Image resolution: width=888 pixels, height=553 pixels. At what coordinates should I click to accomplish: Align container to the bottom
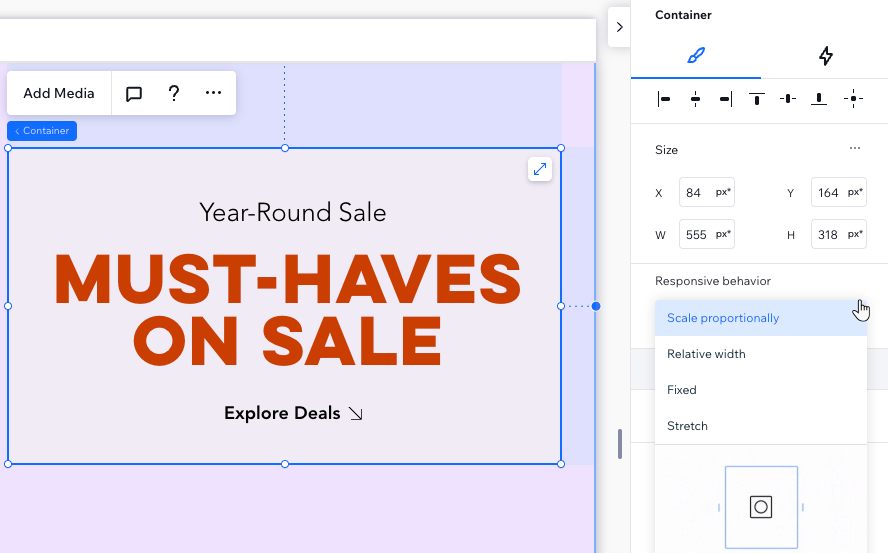[819, 99]
